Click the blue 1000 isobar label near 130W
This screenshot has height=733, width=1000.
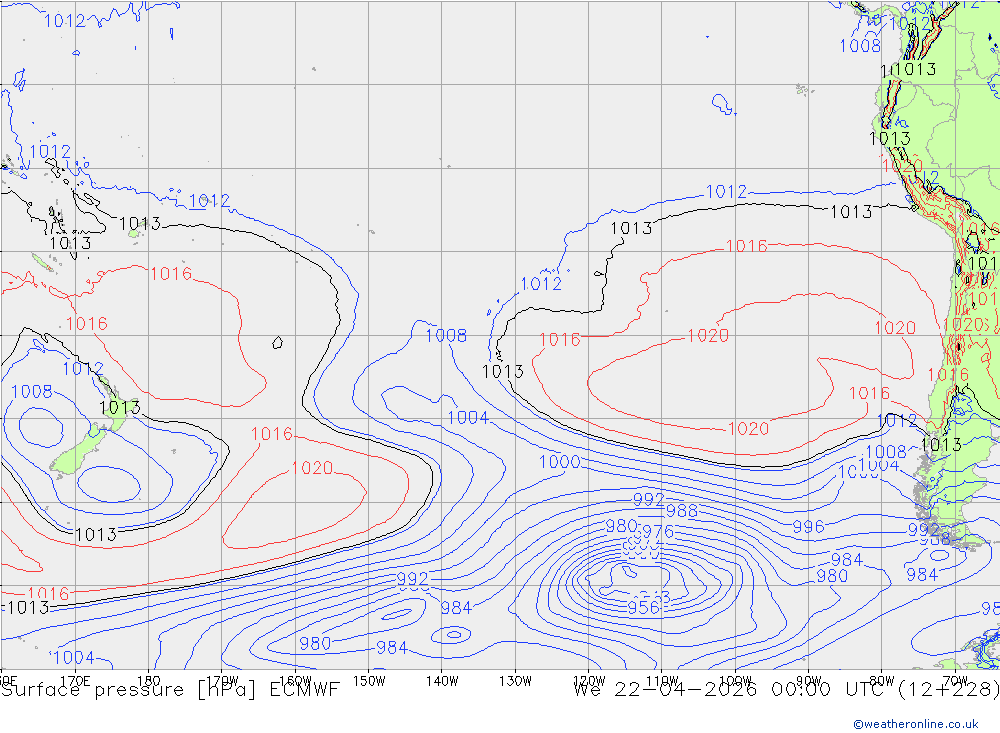coord(559,462)
